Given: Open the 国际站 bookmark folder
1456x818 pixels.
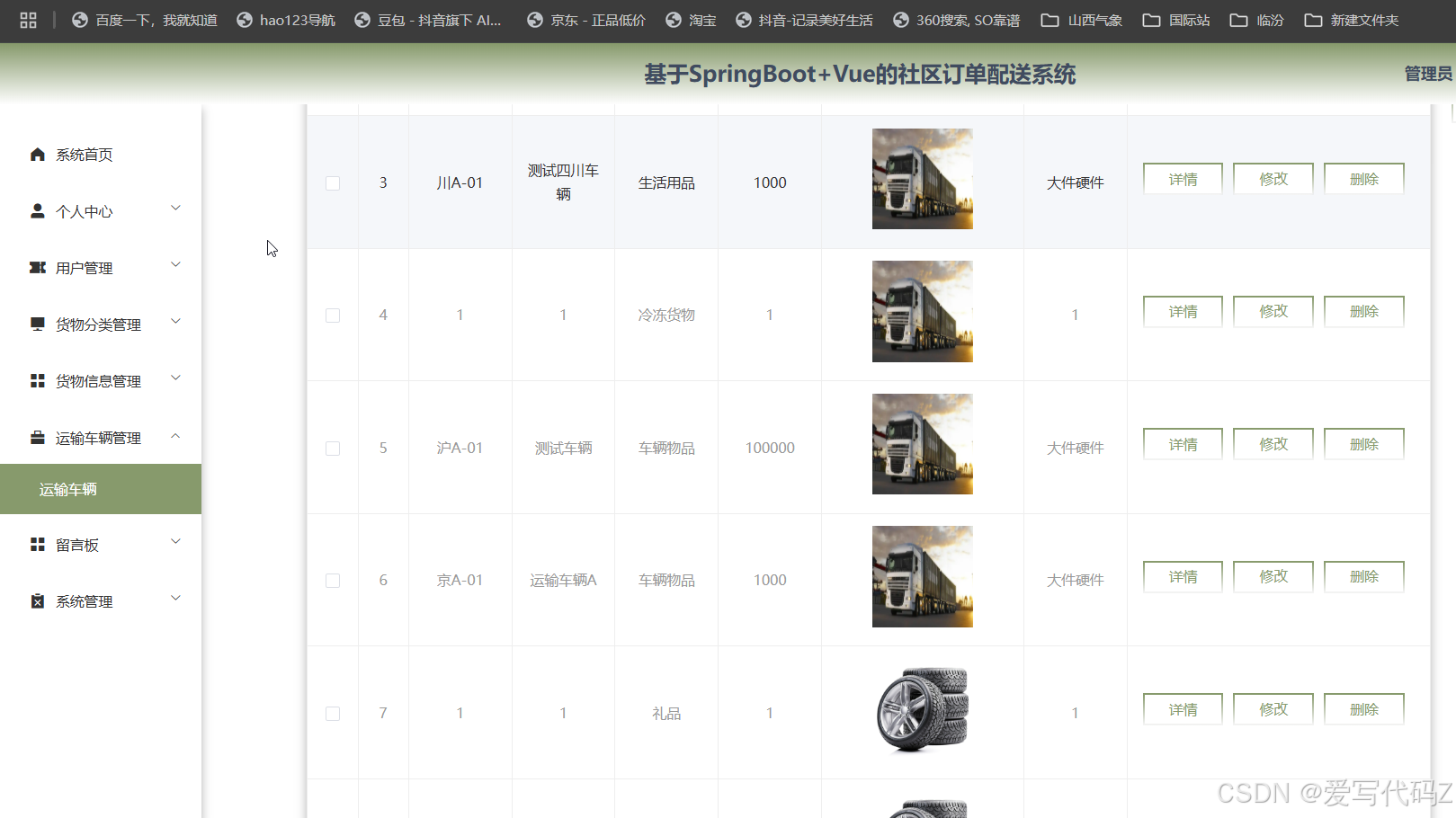Looking at the screenshot, I should [1176, 20].
